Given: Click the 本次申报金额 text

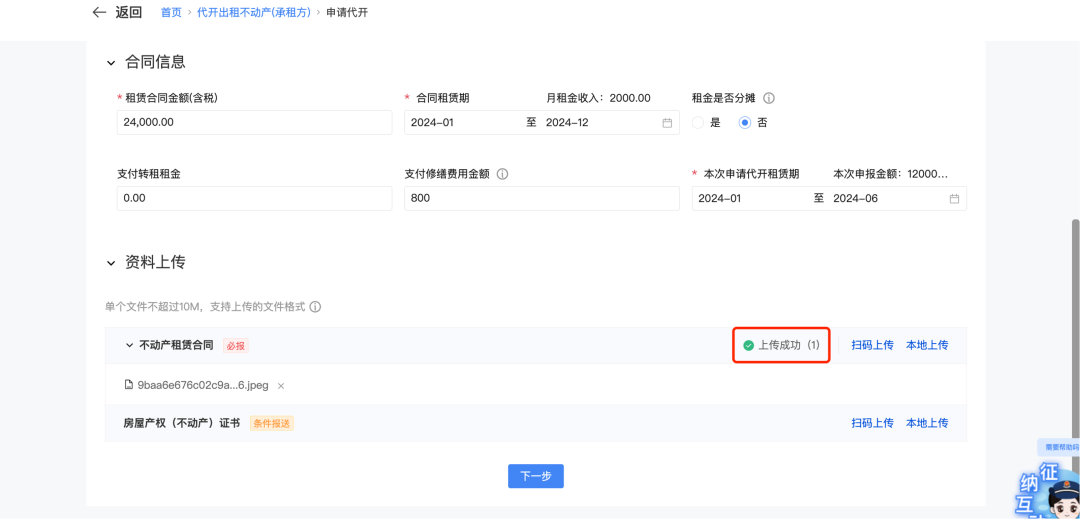Looking at the screenshot, I should click(x=891, y=174).
